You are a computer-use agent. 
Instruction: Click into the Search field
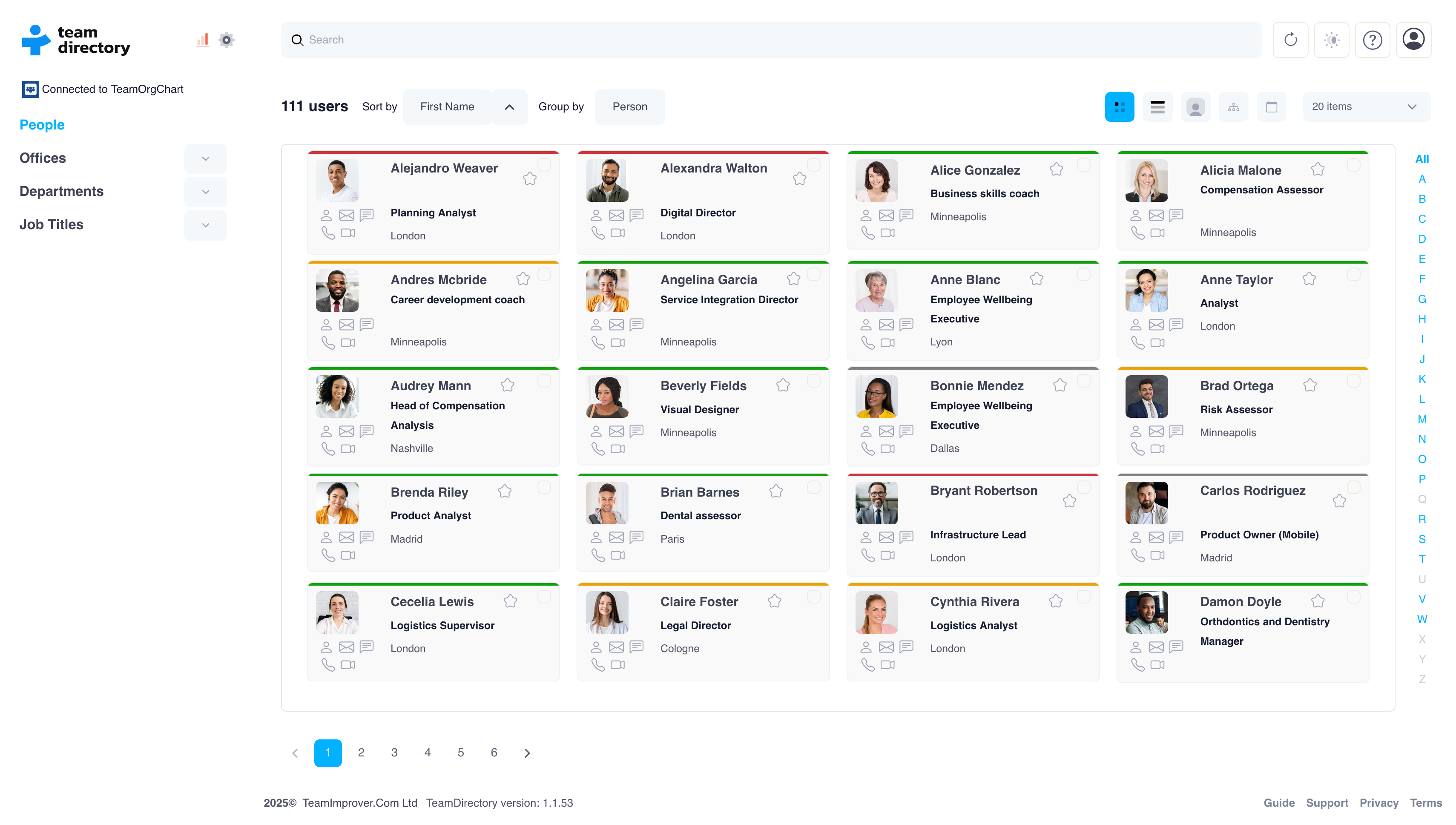770,40
